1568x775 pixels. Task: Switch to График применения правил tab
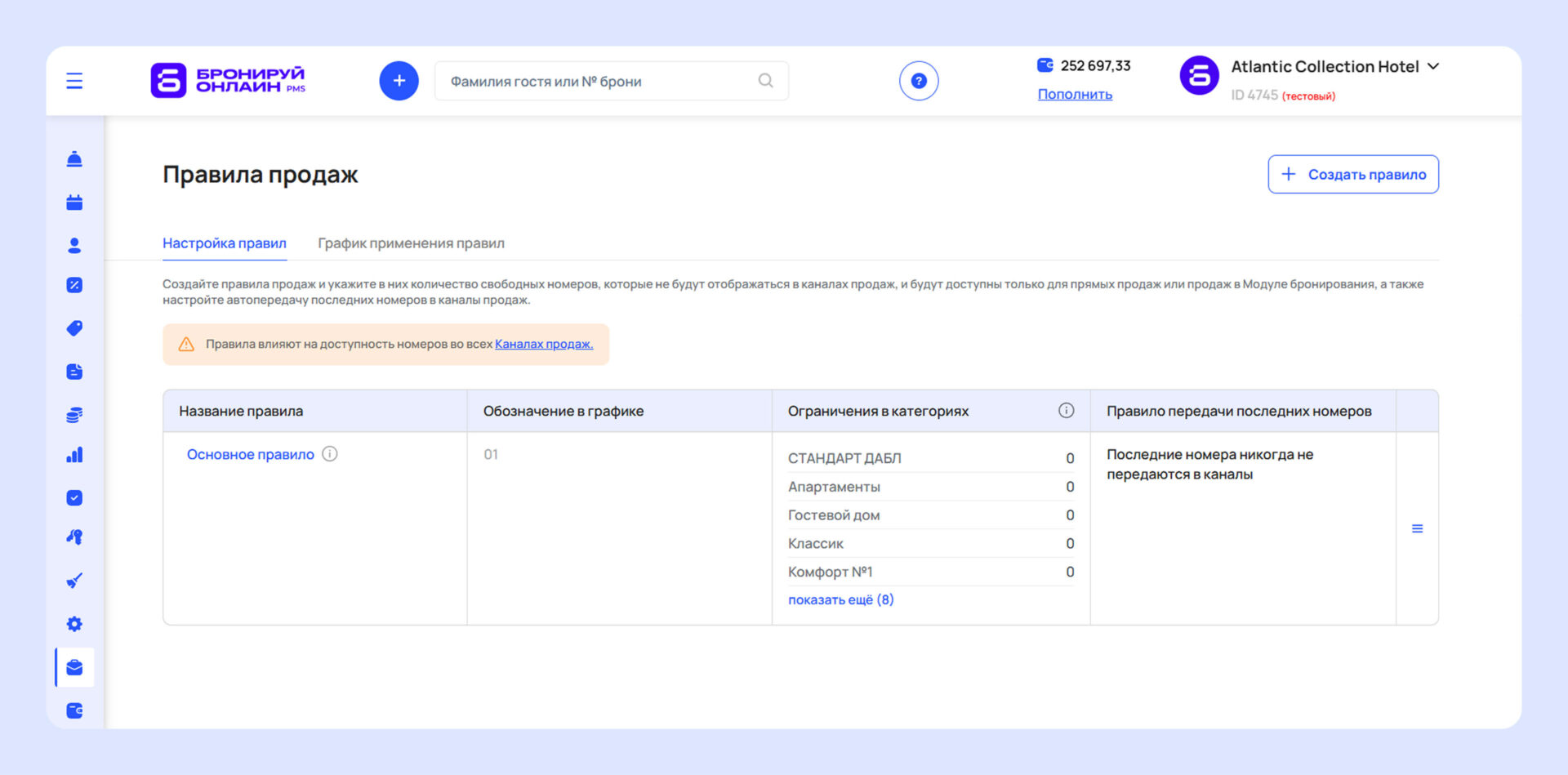[x=411, y=243]
